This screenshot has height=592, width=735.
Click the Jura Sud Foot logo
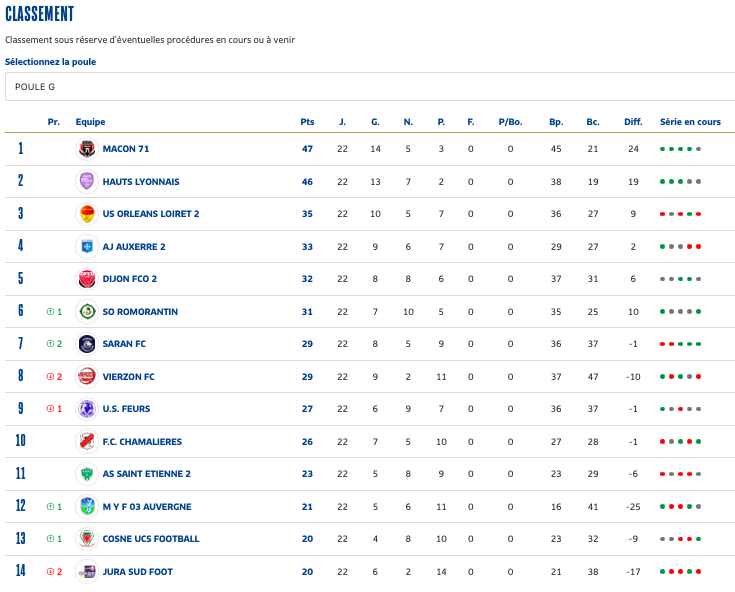pyautogui.click(x=87, y=571)
